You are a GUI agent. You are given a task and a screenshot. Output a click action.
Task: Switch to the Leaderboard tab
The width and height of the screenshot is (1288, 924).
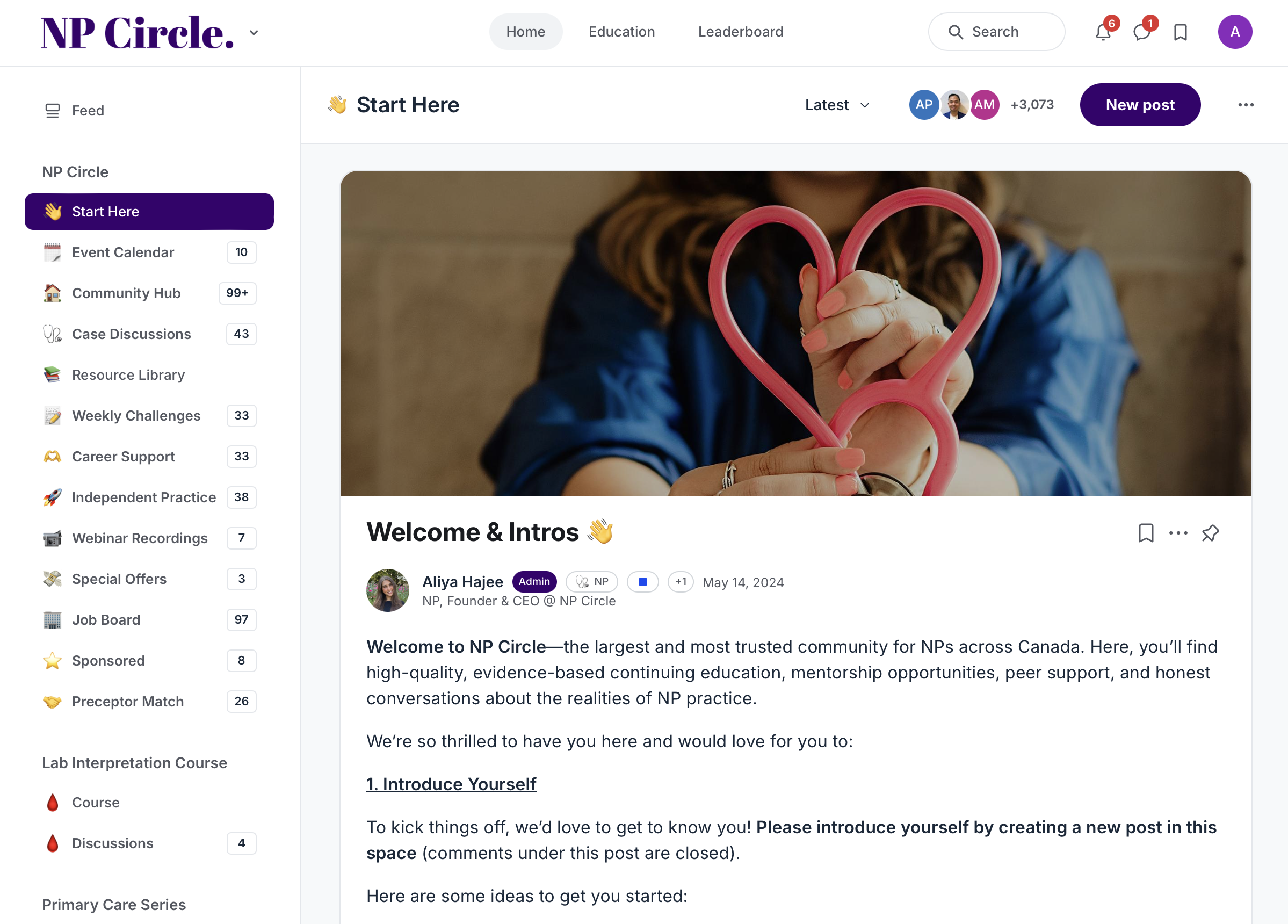click(x=741, y=32)
